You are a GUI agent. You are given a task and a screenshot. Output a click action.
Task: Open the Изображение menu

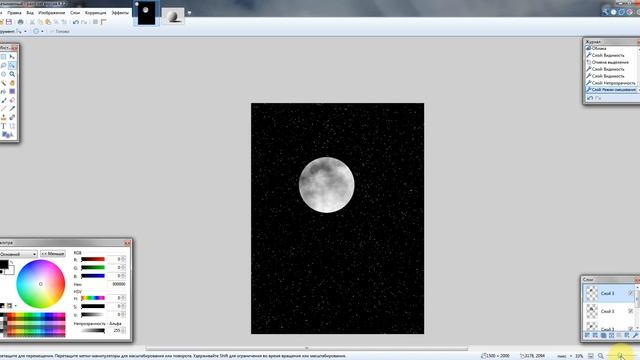coord(51,13)
